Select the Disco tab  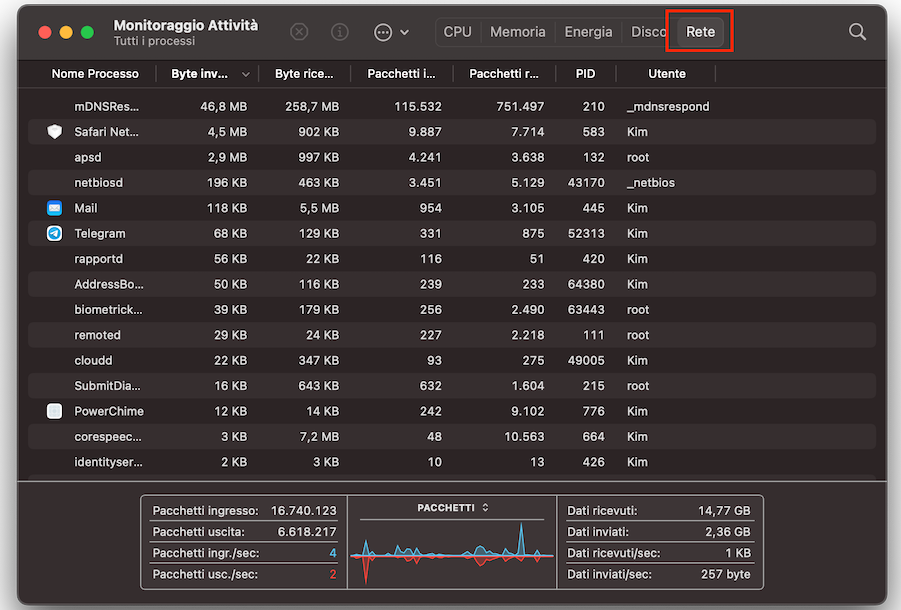(649, 32)
